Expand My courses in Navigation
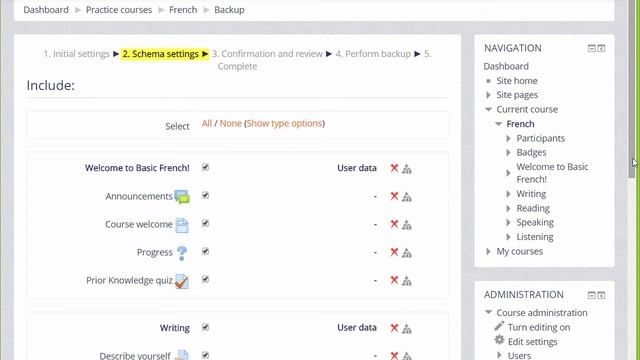The height and width of the screenshot is (360, 640). pyautogui.click(x=489, y=251)
